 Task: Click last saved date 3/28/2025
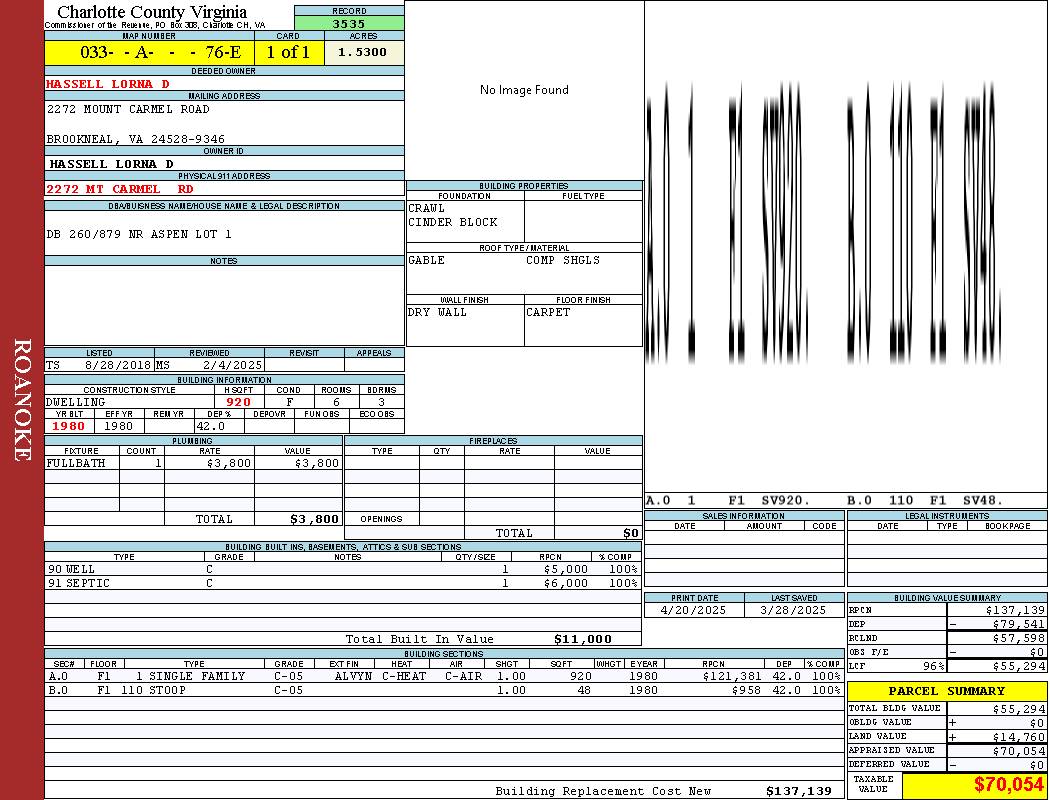click(794, 611)
